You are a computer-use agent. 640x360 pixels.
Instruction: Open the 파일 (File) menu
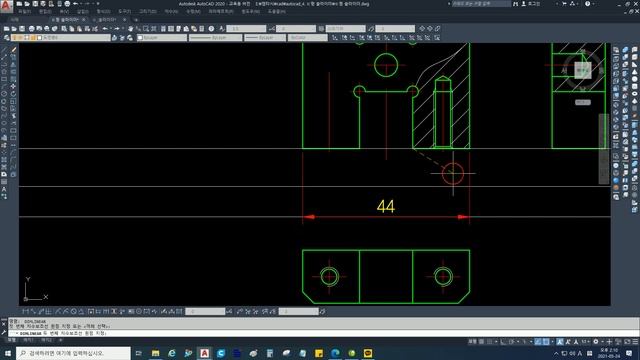tap(24, 12)
